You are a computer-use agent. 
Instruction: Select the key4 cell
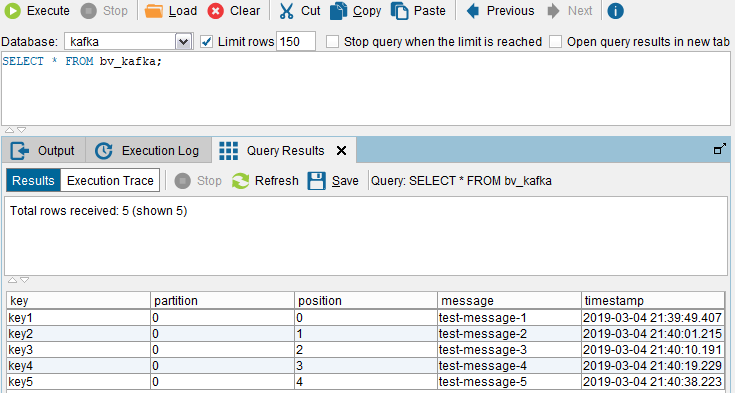tap(78, 366)
